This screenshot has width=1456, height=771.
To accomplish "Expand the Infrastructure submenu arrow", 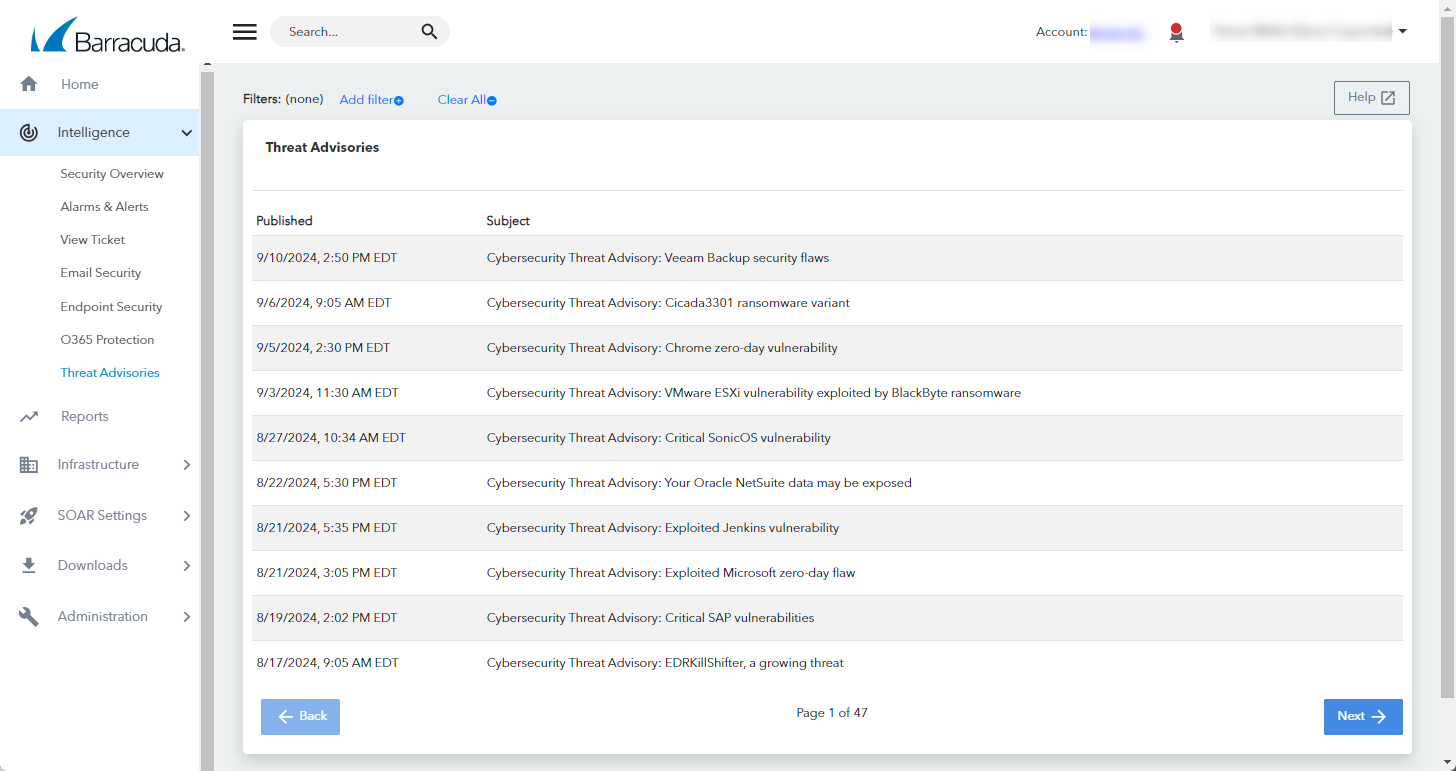I will pyautogui.click(x=187, y=464).
